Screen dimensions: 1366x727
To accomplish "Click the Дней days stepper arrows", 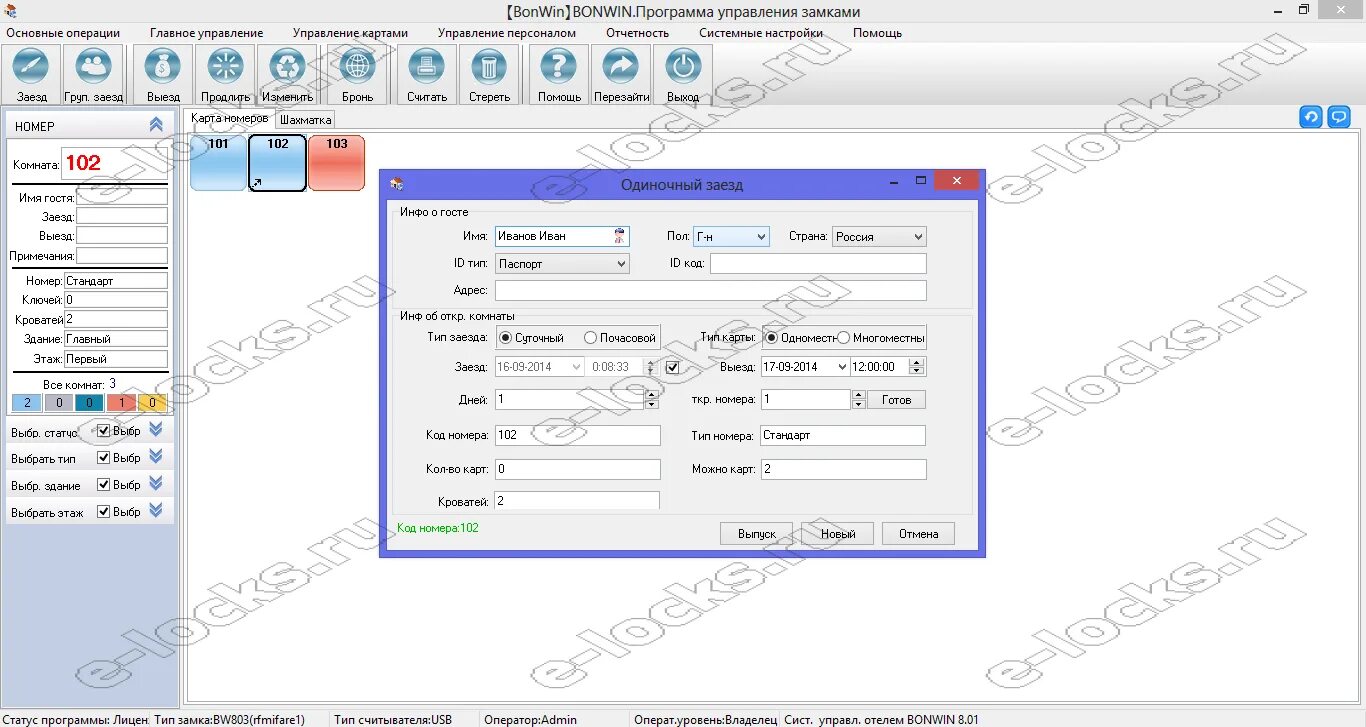I will point(652,399).
